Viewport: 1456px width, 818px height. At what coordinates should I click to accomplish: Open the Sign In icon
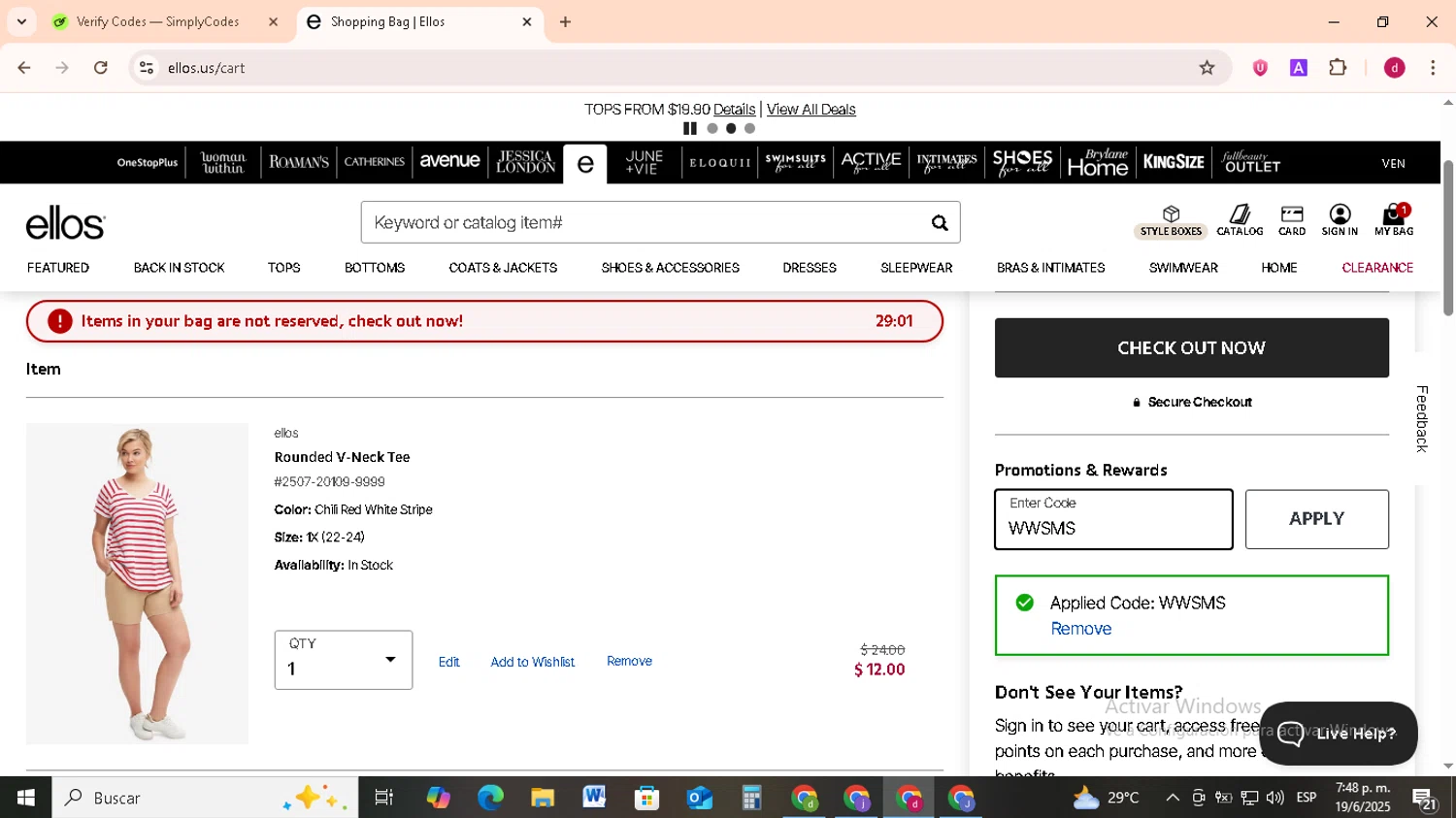click(x=1340, y=221)
